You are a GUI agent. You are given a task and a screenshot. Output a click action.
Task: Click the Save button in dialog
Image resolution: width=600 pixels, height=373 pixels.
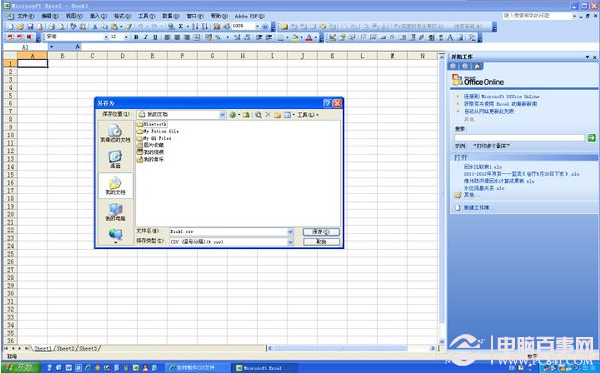click(321, 232)
